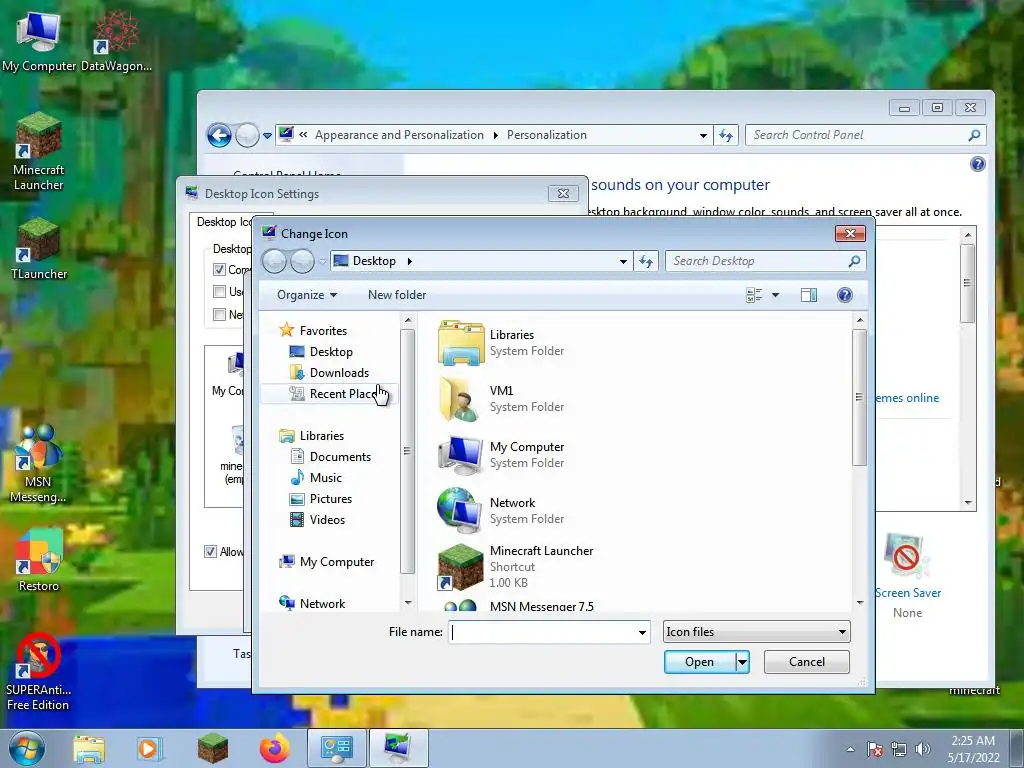
Task: Open MSN Messenger desktop shortcut
Action: 39,464
